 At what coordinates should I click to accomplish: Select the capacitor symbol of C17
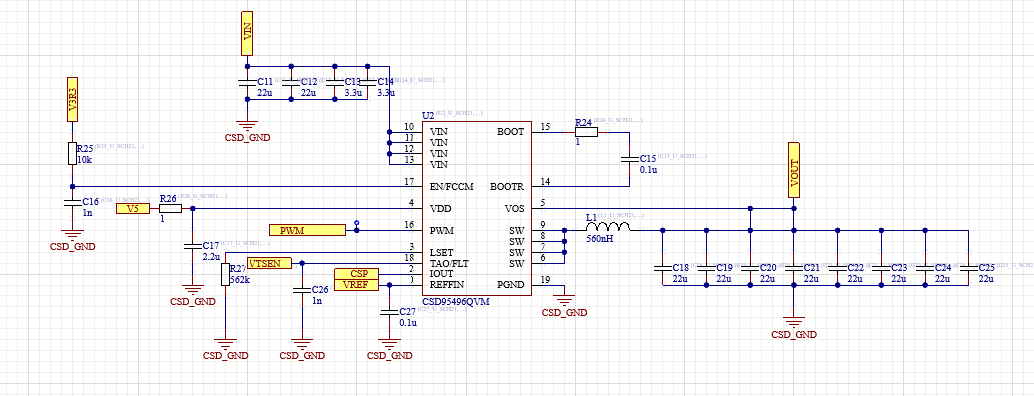[x=193, y=246]
